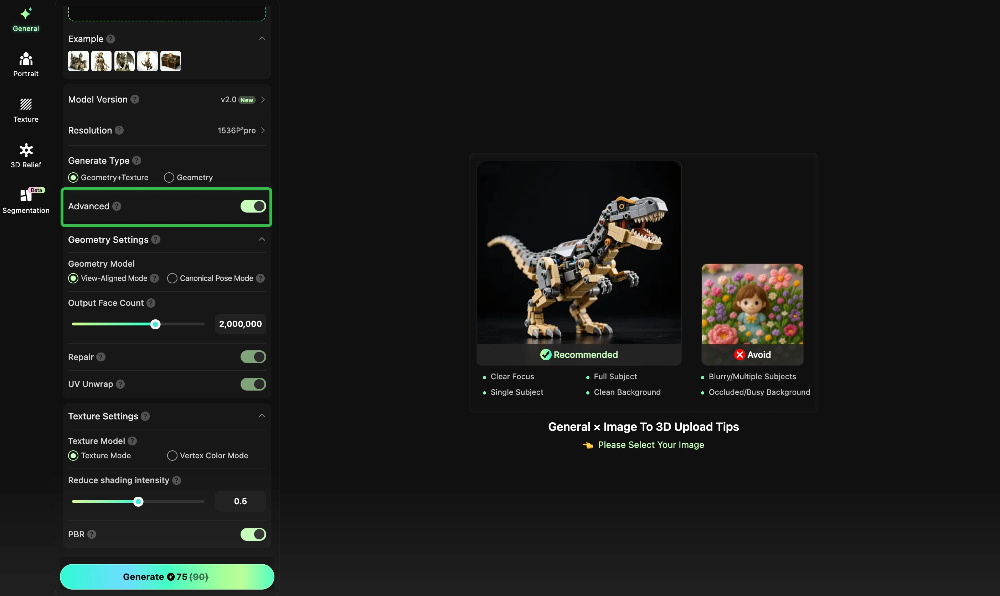Collapse the Geometry Settings section

pos(262,240)
